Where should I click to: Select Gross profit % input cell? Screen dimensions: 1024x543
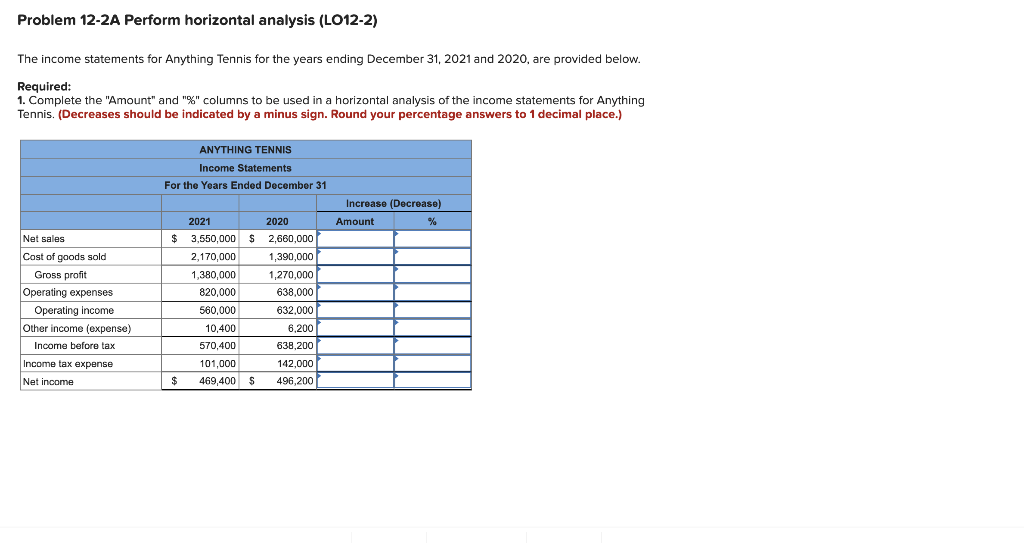click(x=432, y=274)
